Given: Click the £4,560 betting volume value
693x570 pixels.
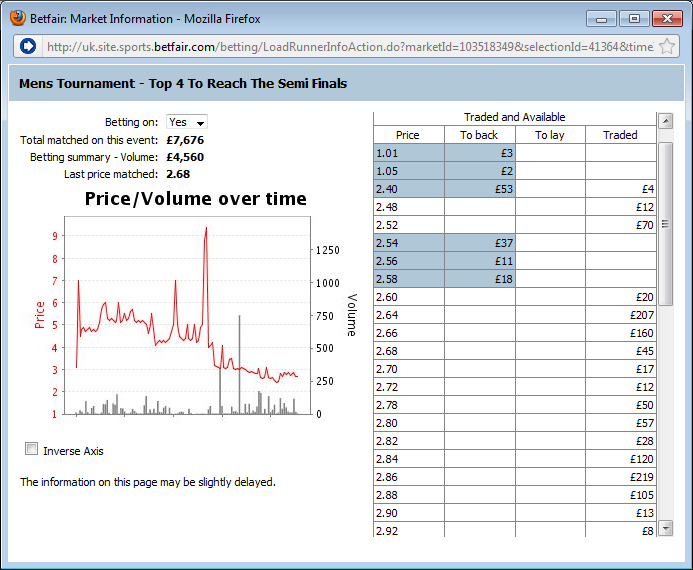Looking at the screenshot, I should coord(185,157).
